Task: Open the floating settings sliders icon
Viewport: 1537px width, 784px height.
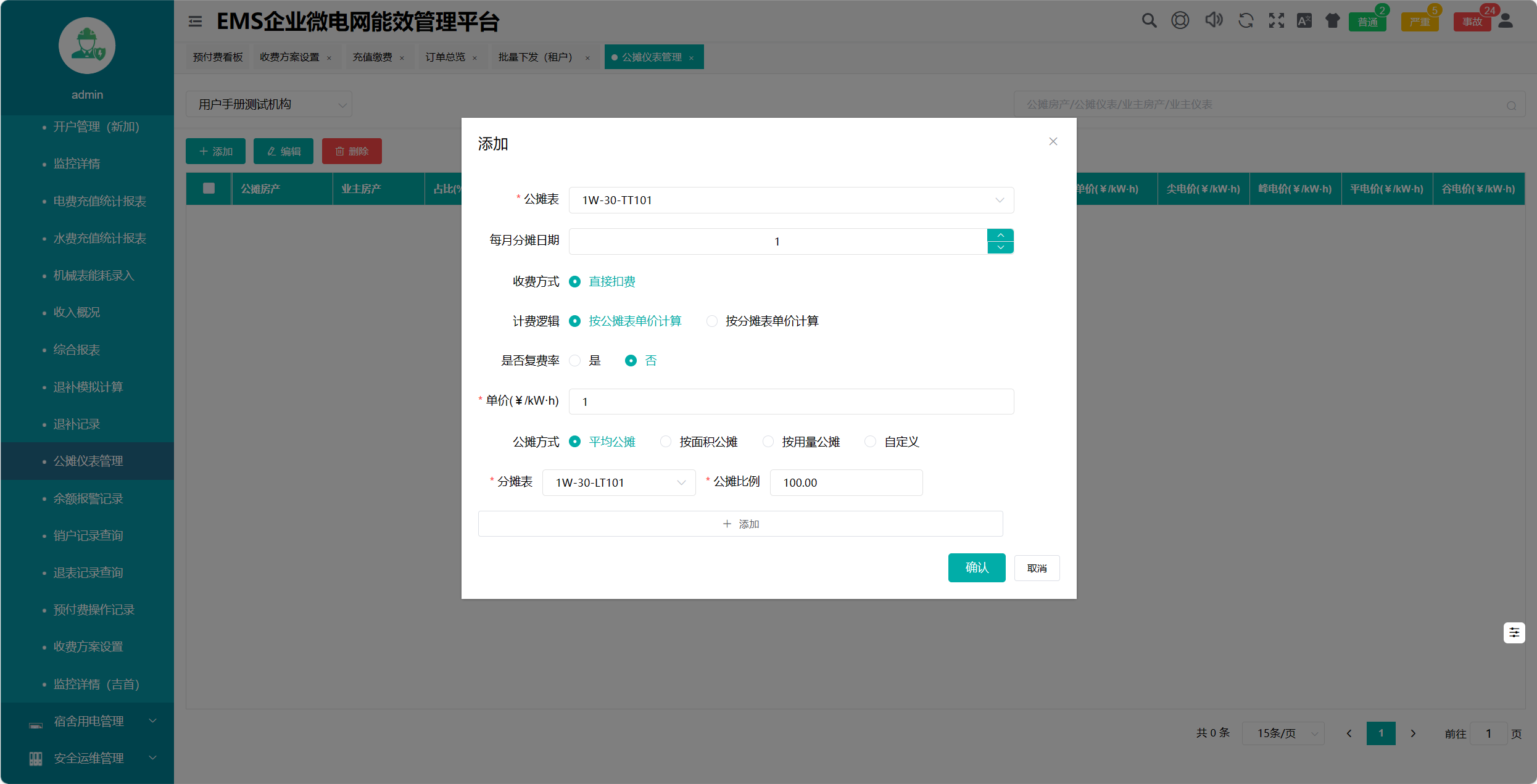Action: click(1514, 632)
